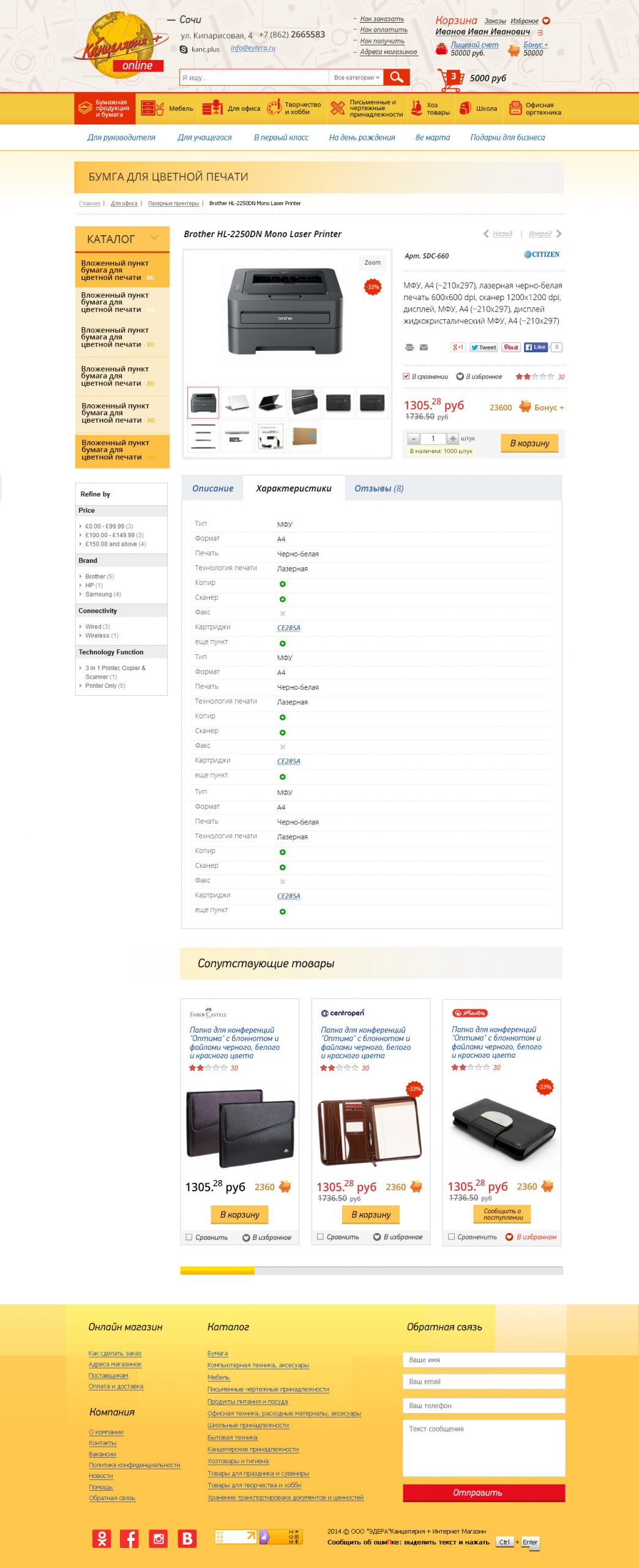Check Сравнить on the Faber-Castell card
Viewport: 639px width, 1568px height.
point(189,1237)
